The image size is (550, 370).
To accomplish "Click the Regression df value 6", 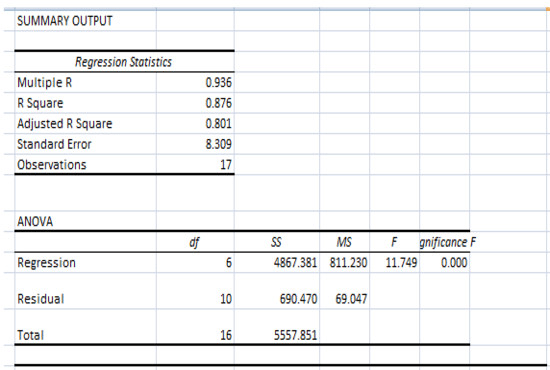I will pyautogui.click(x=229, y=263).
